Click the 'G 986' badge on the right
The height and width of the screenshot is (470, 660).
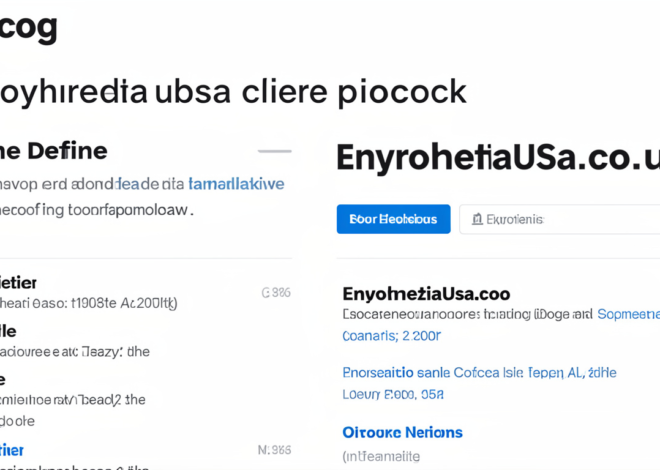[x=275, y=293]
